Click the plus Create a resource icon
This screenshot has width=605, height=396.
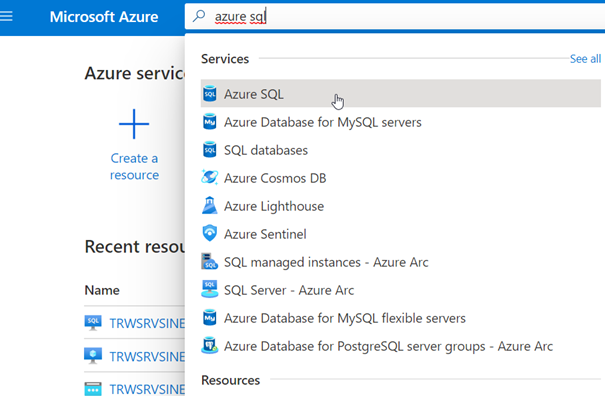134,124
